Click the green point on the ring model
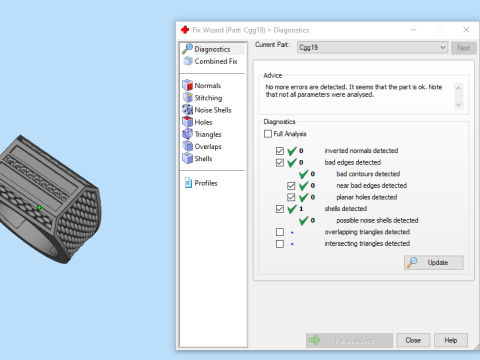Image resolution: width=480 pixels, height=360 pixels. 39,208
